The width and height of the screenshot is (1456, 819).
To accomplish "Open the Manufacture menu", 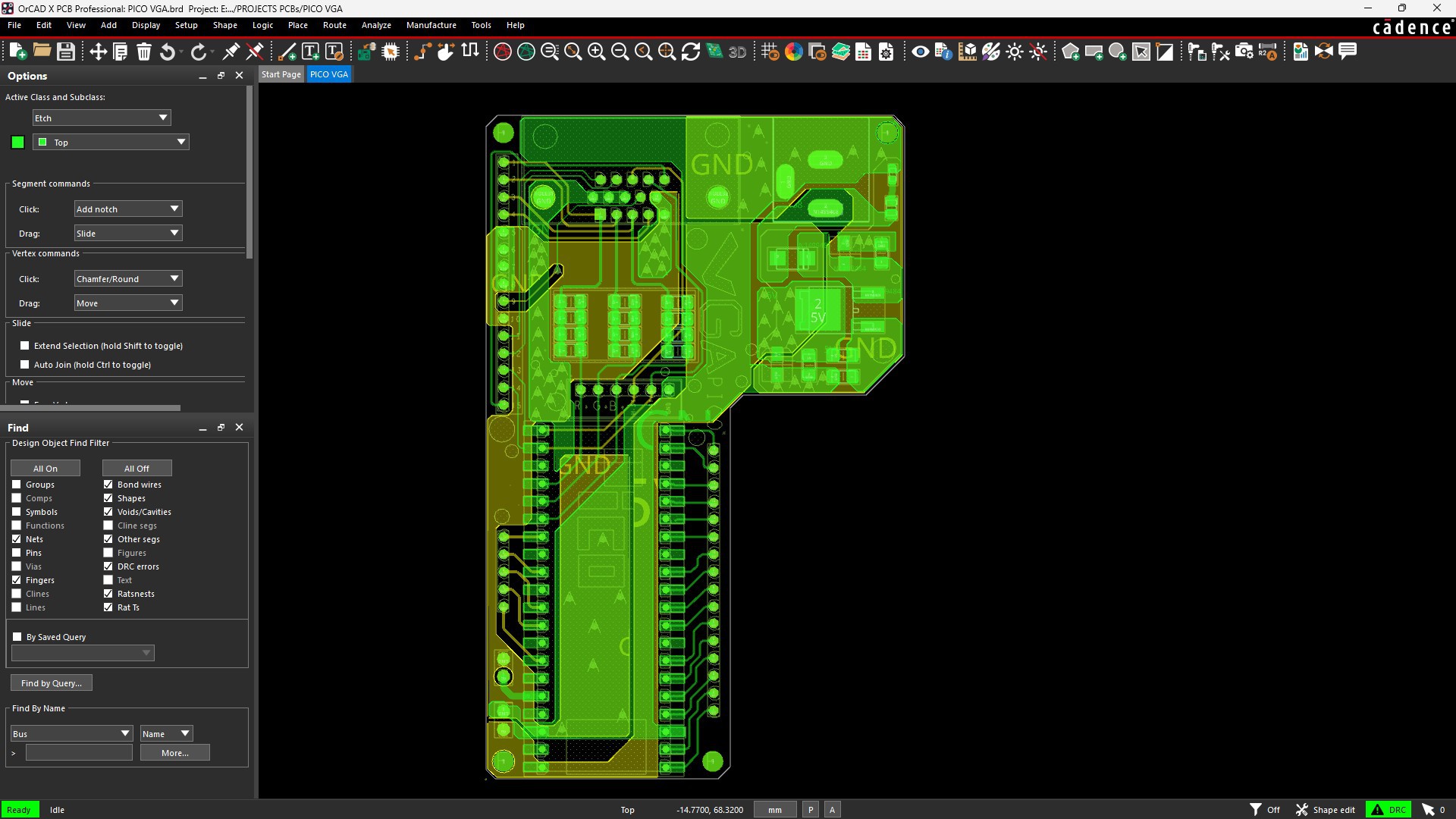I will click(431, 25).
